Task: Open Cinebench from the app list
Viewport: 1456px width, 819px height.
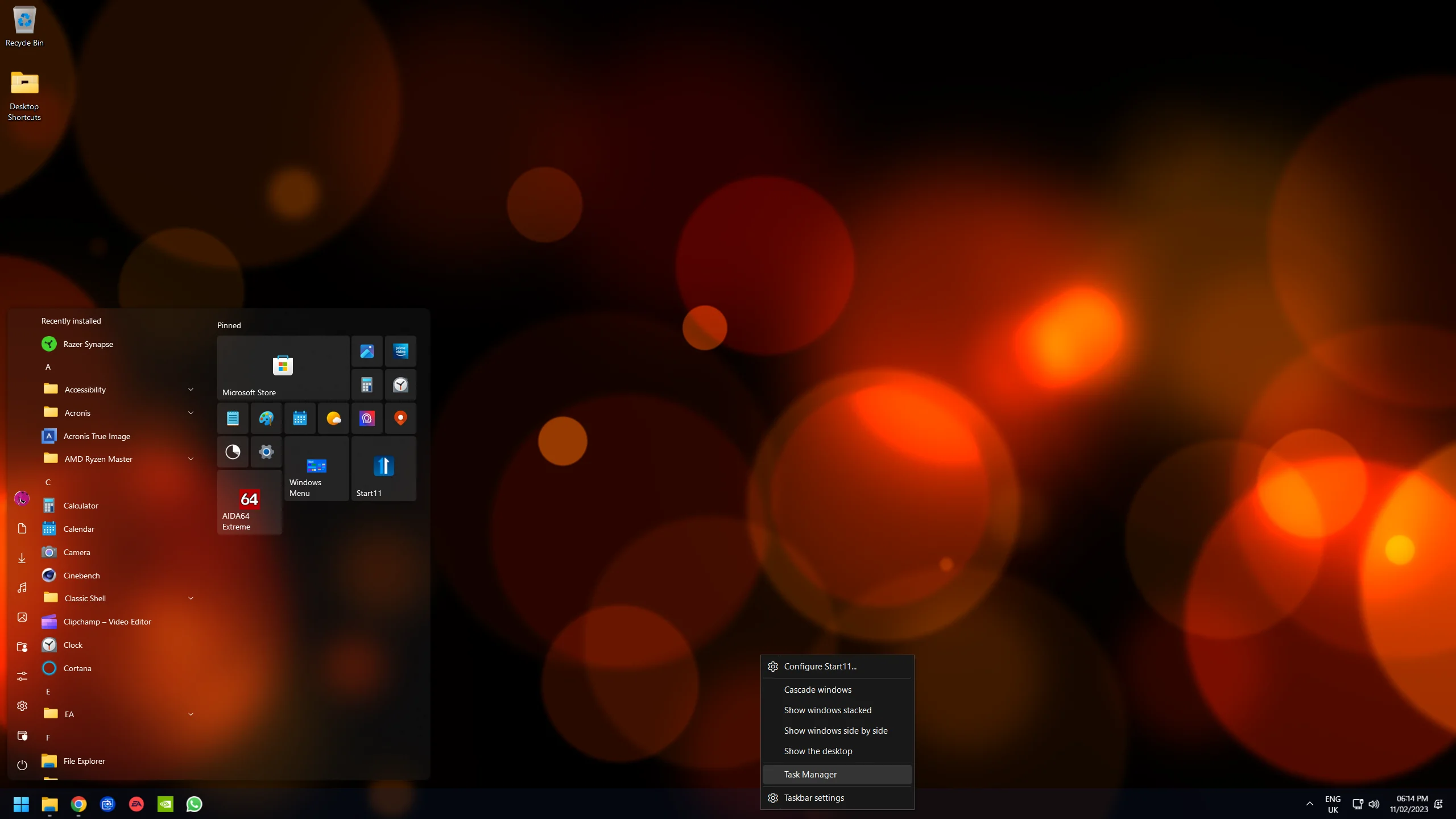Action: [118, 576]
